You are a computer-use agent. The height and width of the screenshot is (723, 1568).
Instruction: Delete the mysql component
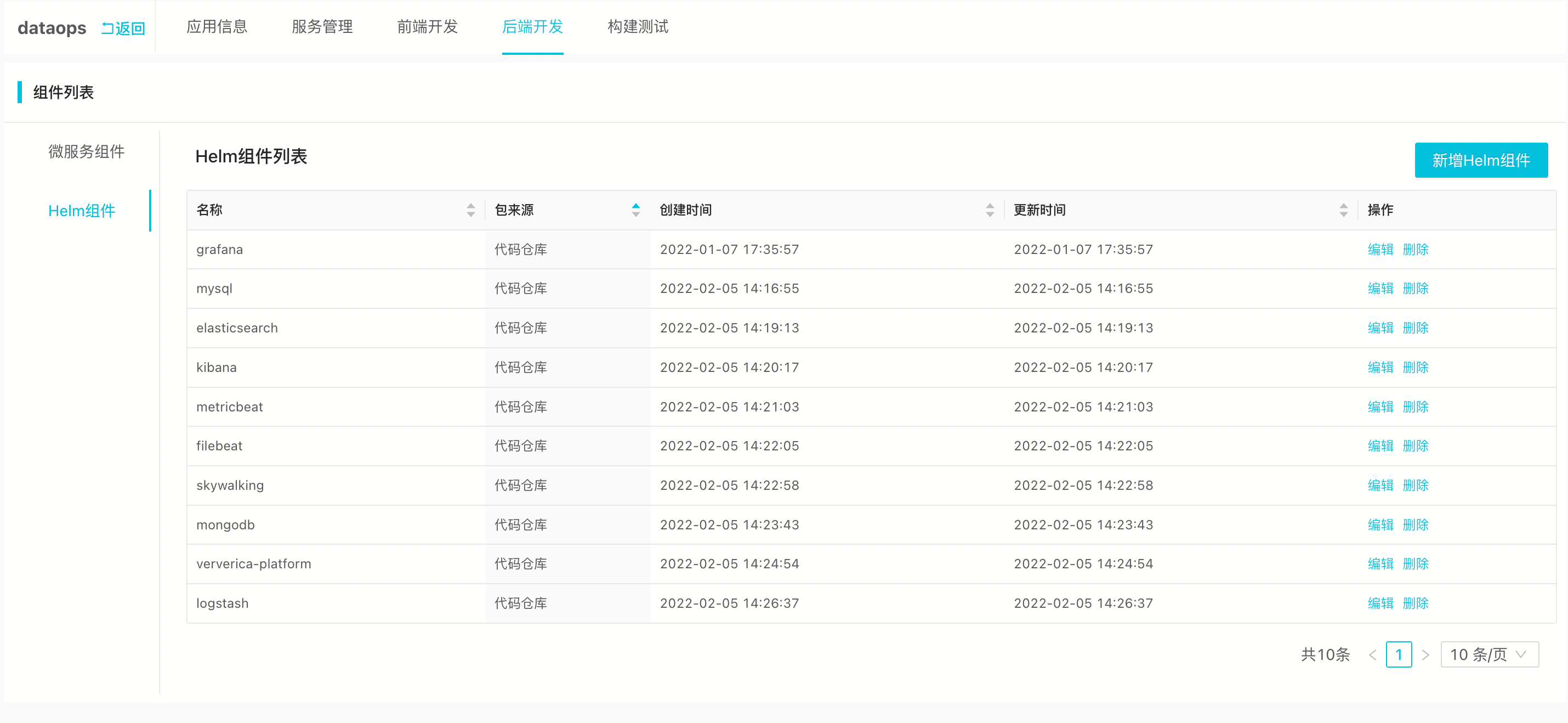1415,289
